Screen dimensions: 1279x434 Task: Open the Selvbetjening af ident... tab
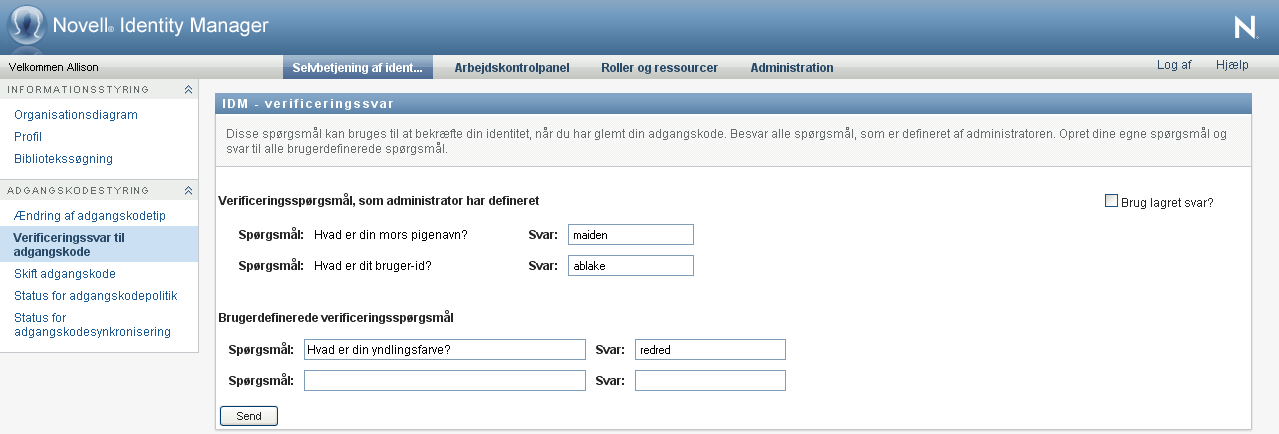coord(358,68)
